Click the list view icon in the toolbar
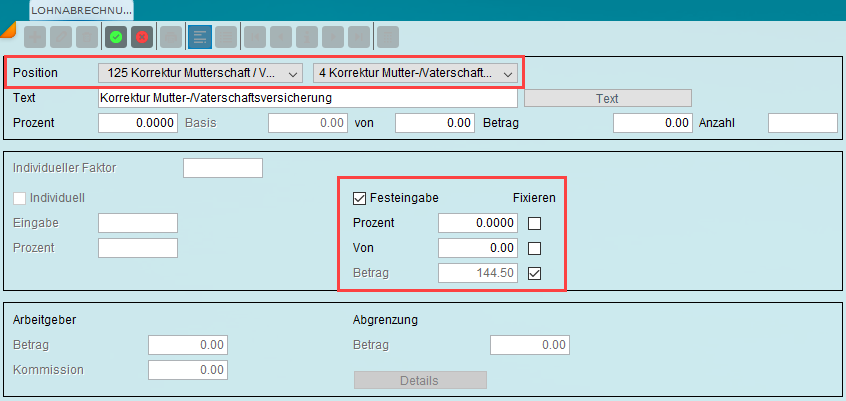846x401 pixels. coord(226,37)
